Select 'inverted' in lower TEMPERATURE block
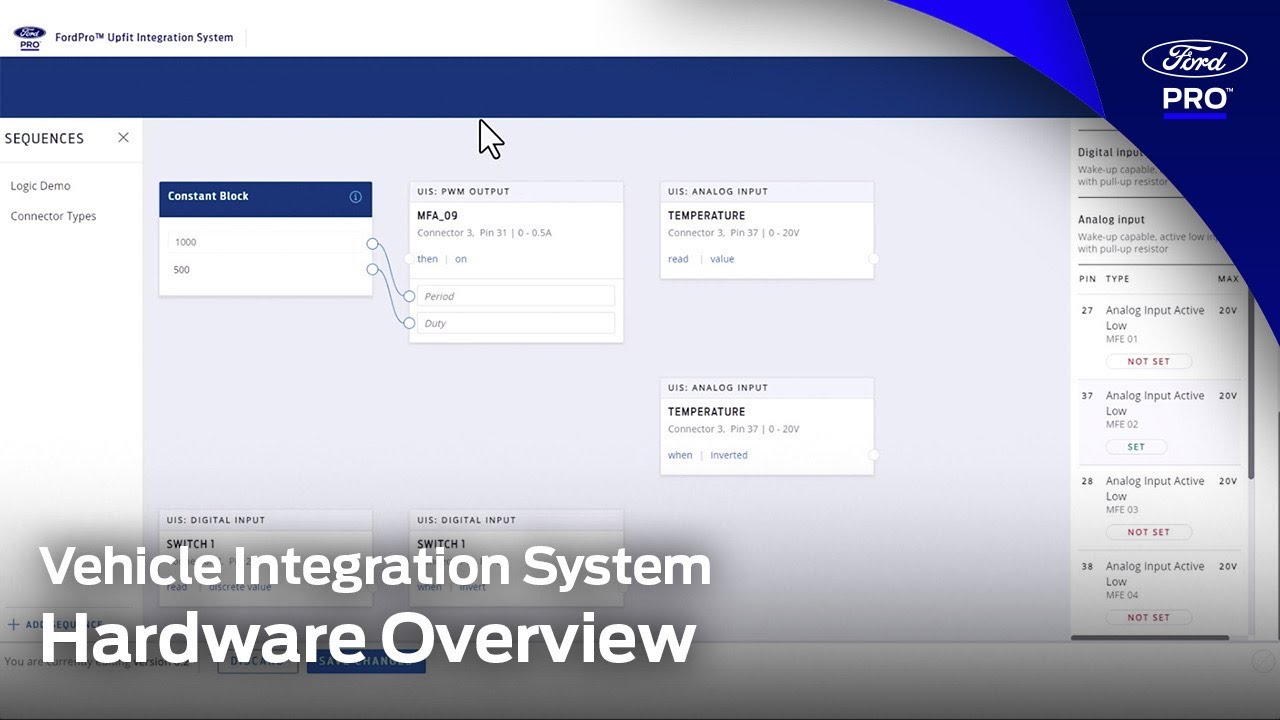Screen dimensions: 1280x720 click(x=729, y=455)
